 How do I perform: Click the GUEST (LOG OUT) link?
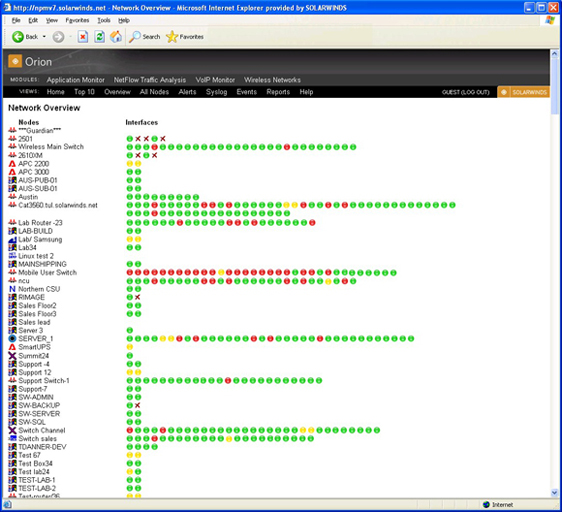(x=466, y=92)
